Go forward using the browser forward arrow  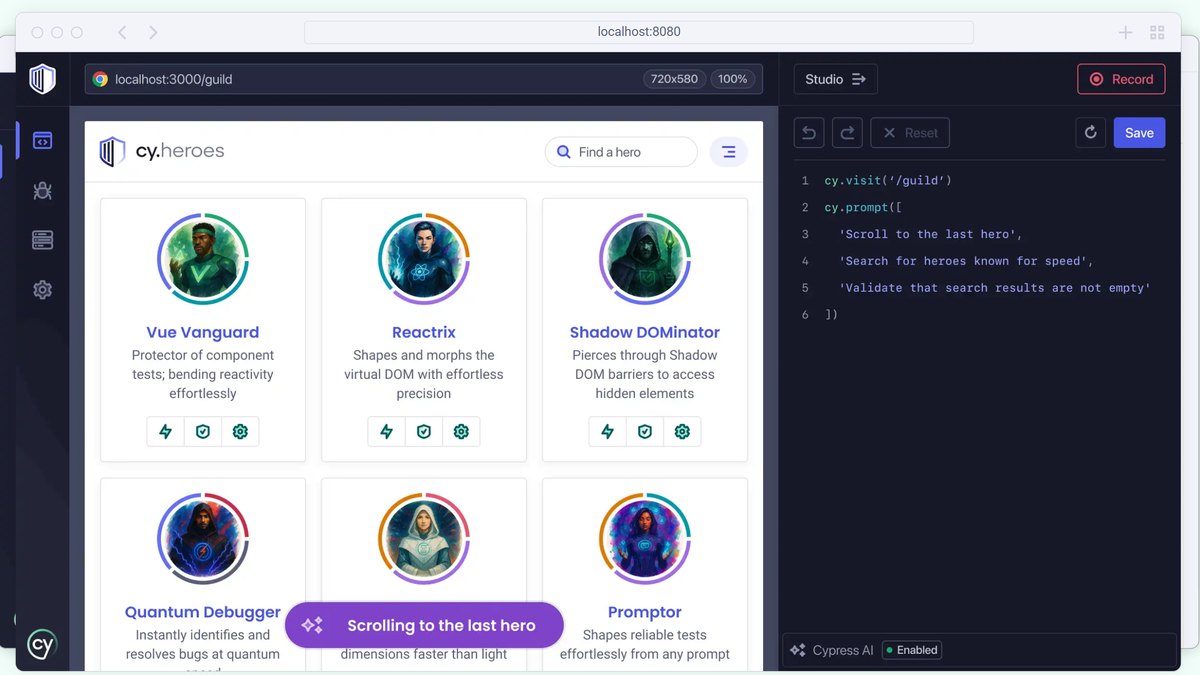pos(153,32)
